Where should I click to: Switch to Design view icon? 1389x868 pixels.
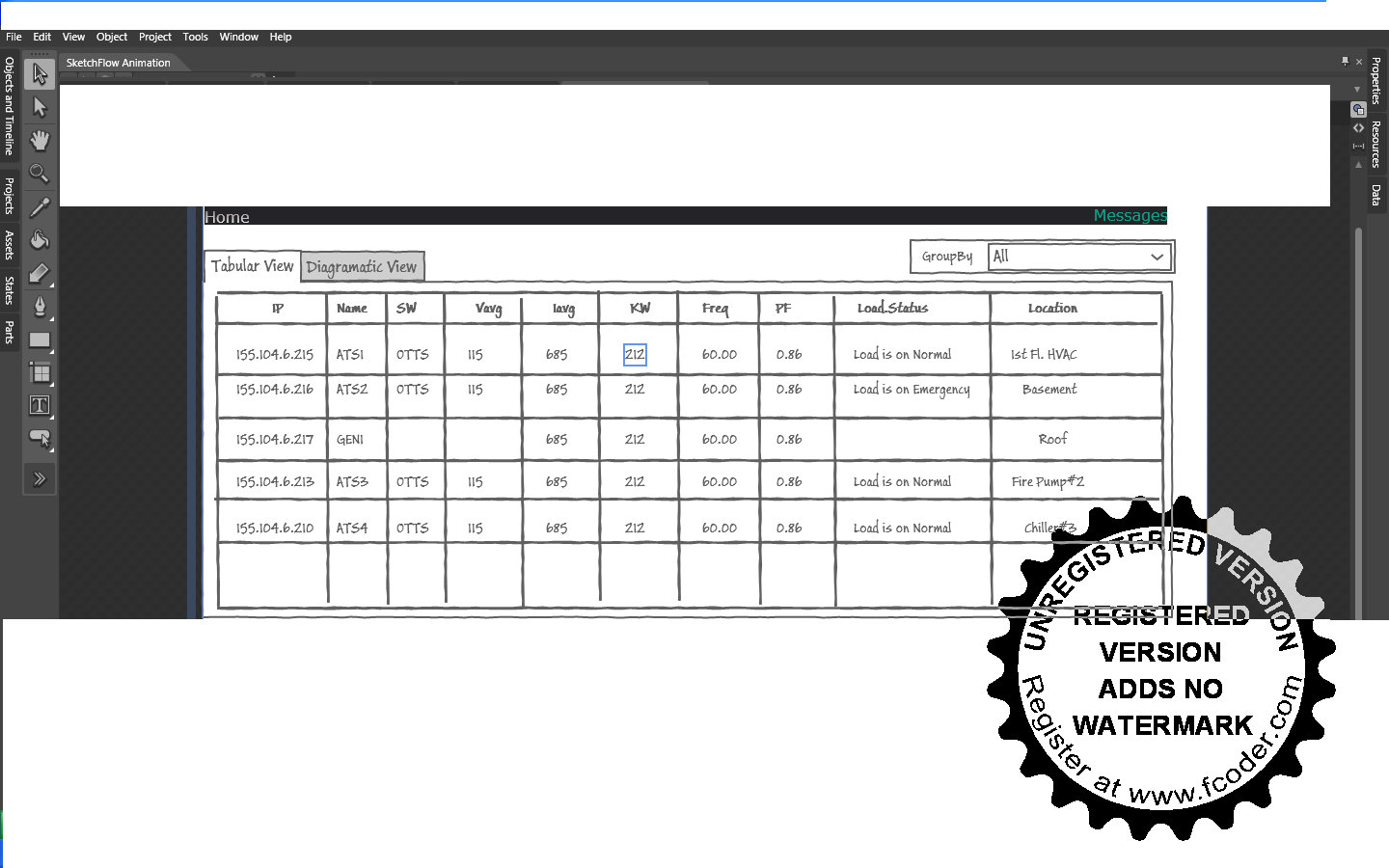tap(1358, 109)
